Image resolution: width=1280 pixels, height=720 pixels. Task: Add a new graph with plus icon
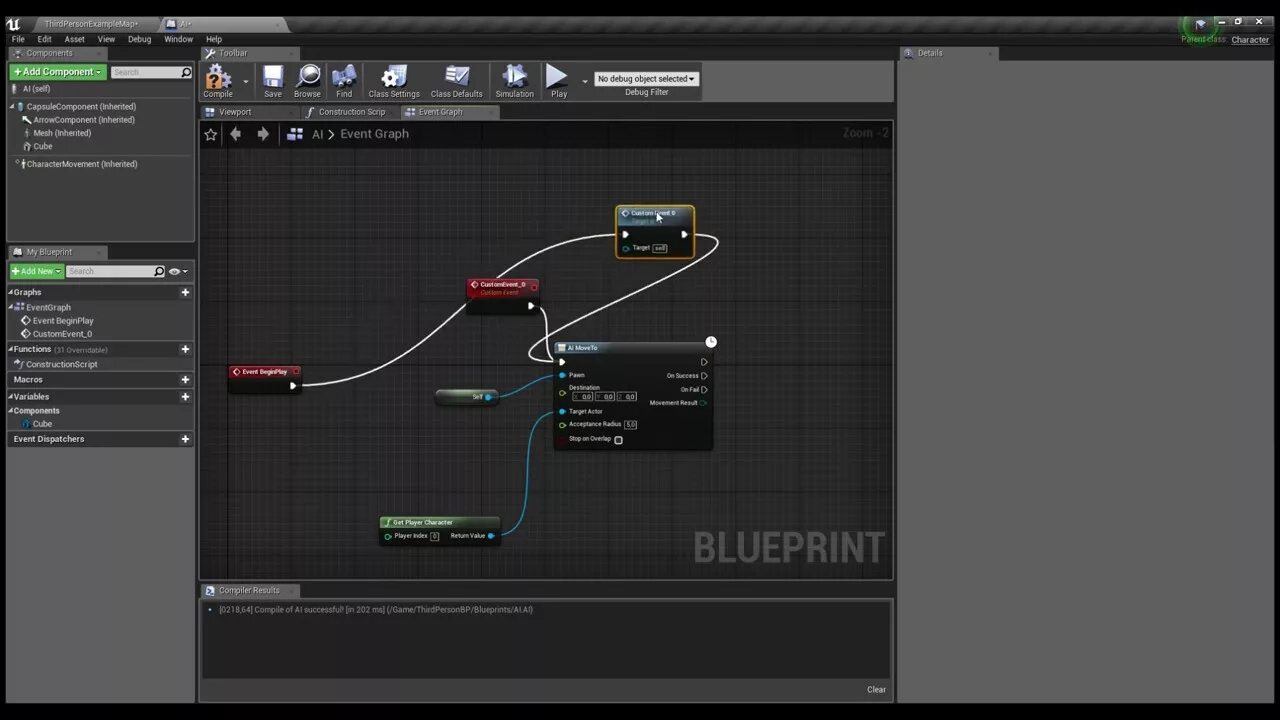[x=185, y=292]
